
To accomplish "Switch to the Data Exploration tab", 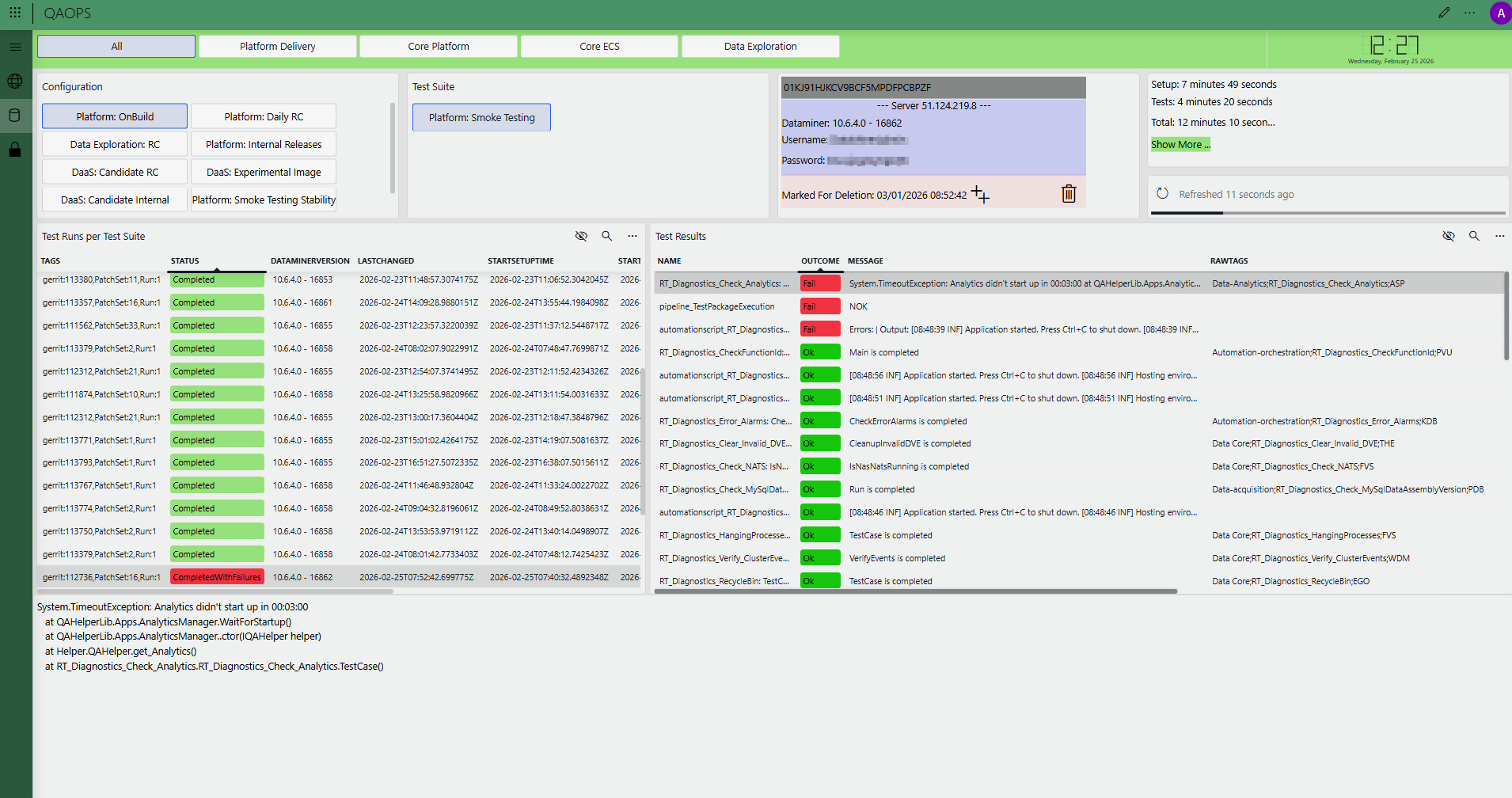I will point(759,46).
